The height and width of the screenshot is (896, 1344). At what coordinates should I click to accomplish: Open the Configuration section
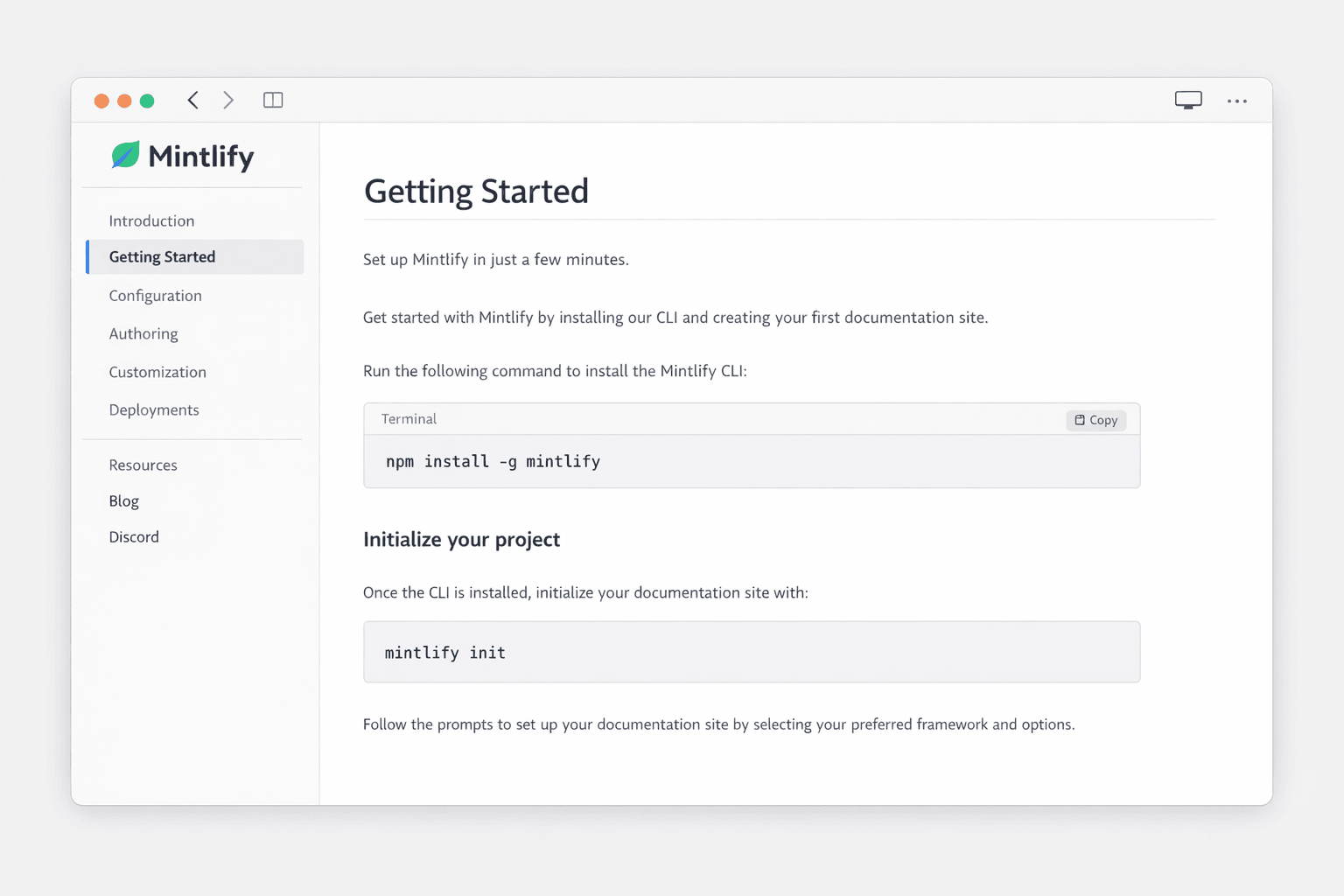155,296
